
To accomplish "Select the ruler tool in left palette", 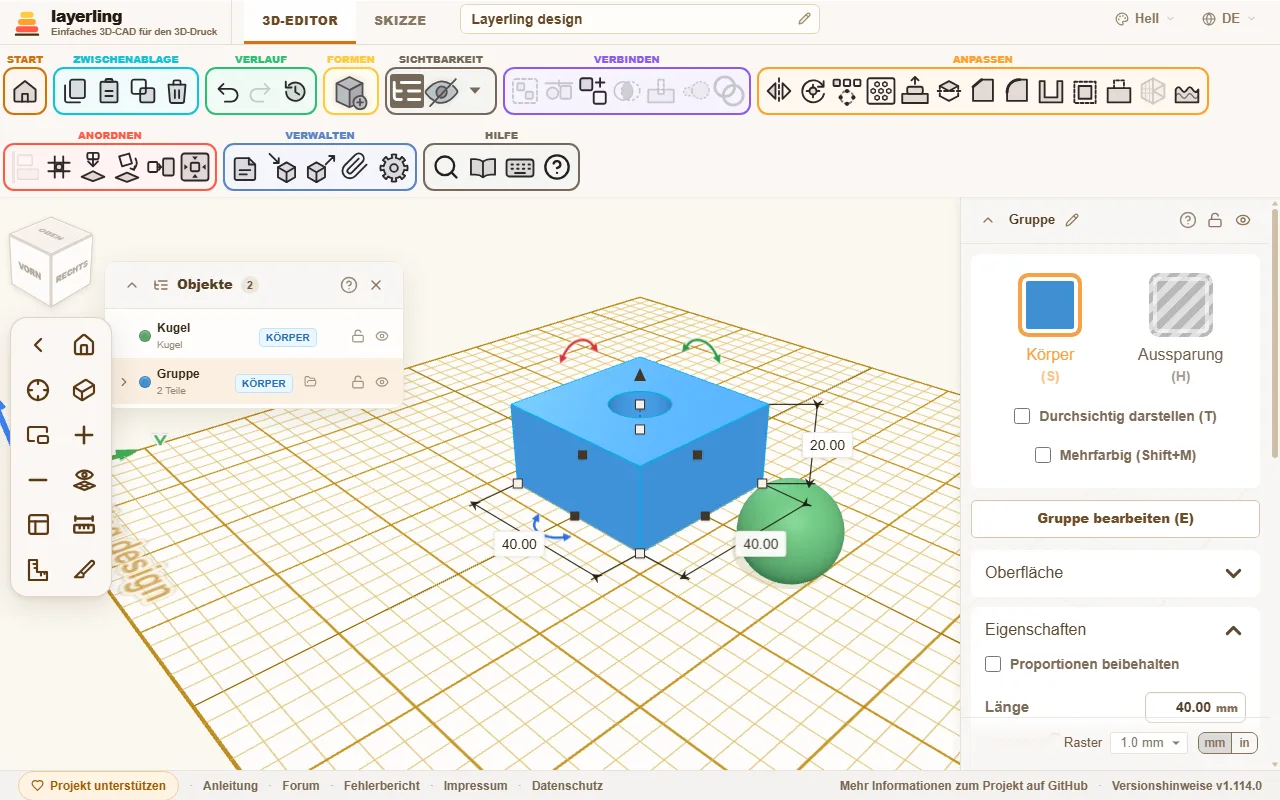I will (x=84, y=525).
